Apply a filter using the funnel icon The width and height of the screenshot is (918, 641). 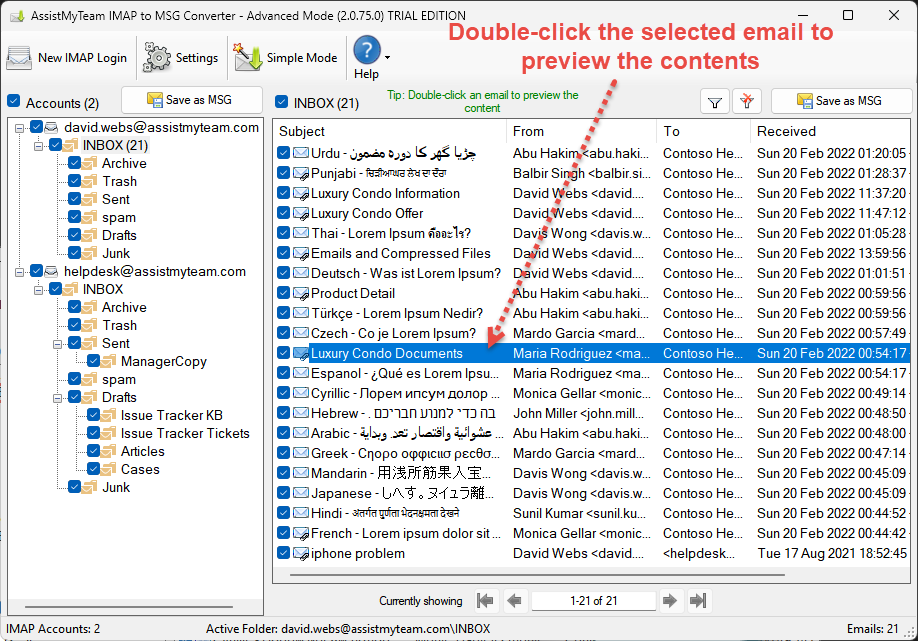click(714, 101)
